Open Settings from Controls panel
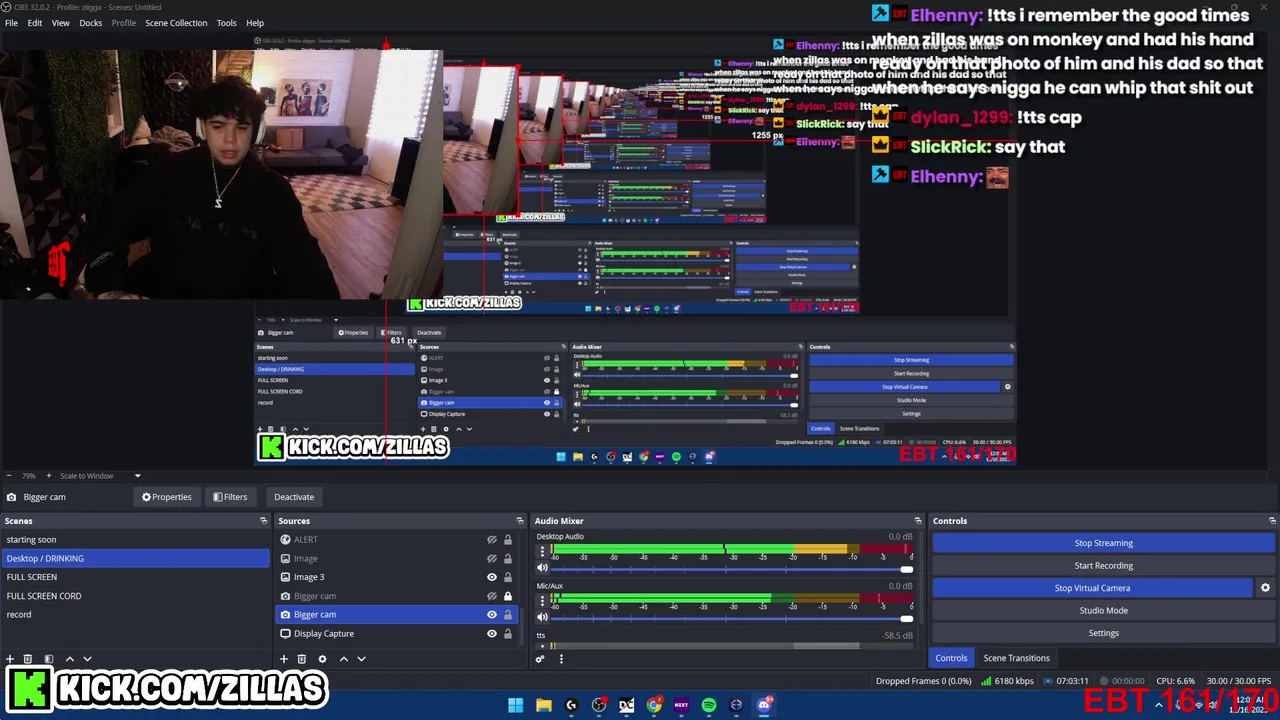Viewport: 1280px width, 720px height. tap(1104, 633)
